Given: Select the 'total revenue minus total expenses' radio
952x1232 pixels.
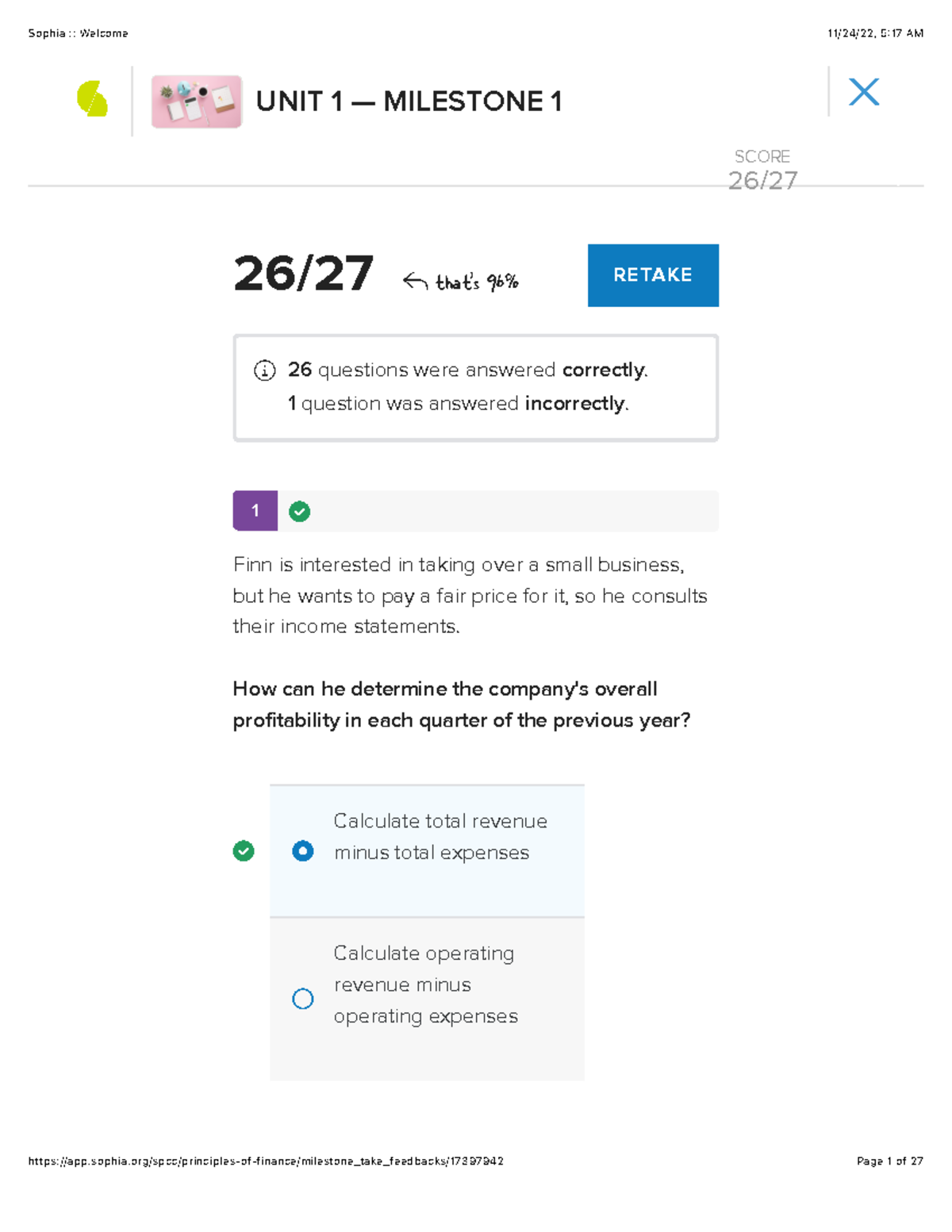Looking at the screenshot, I should (303, 851).
